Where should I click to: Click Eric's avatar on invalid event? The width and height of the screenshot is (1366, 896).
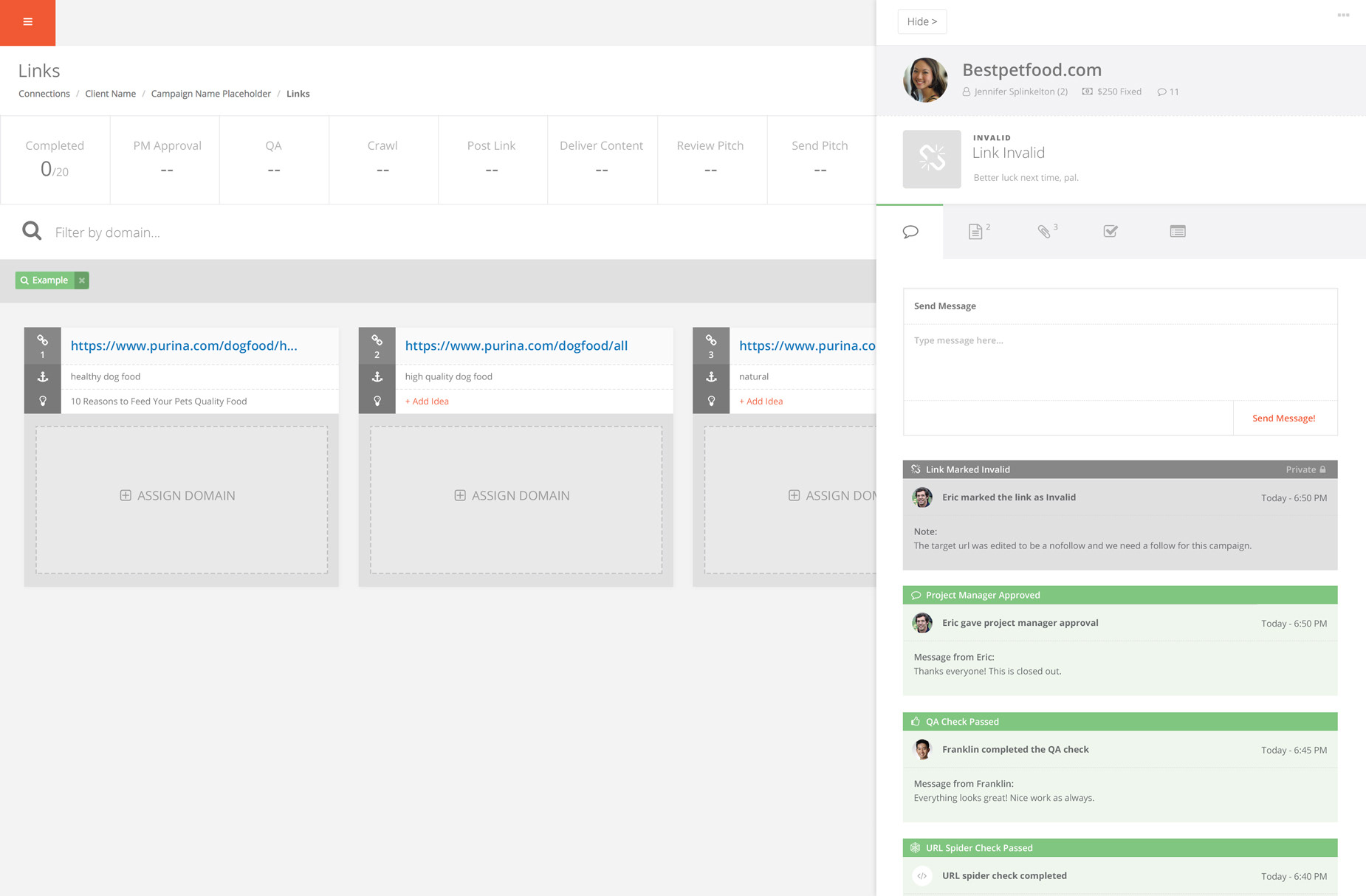point(922,497)
